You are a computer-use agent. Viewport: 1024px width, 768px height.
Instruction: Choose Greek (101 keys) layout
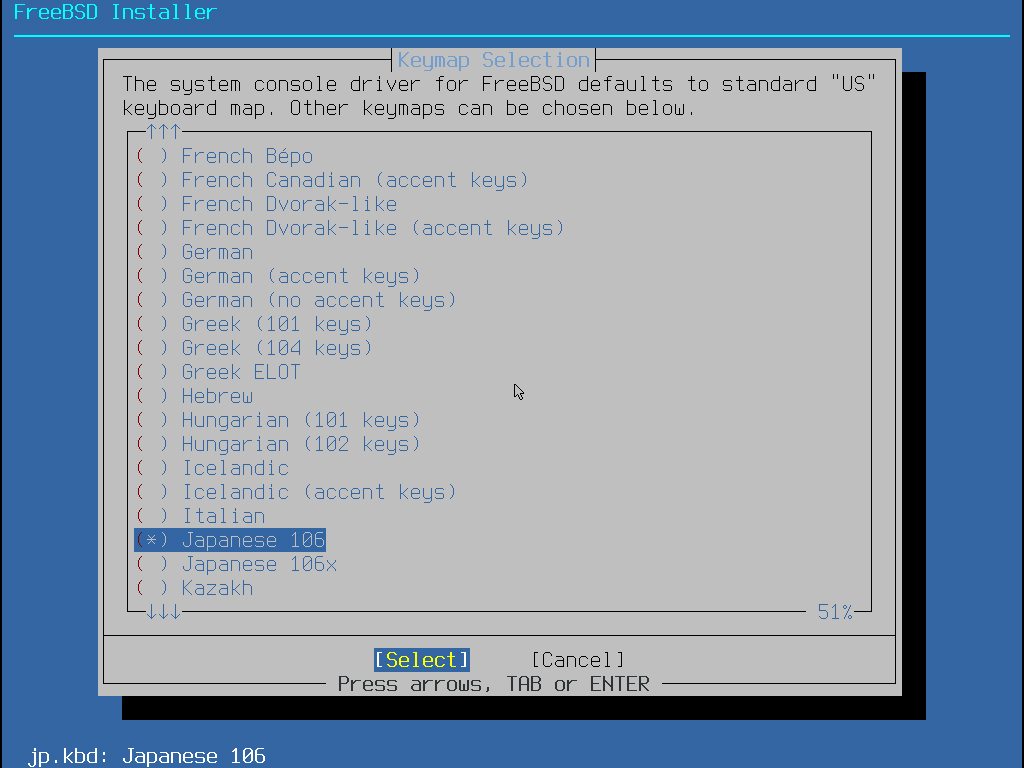(254, 325)
